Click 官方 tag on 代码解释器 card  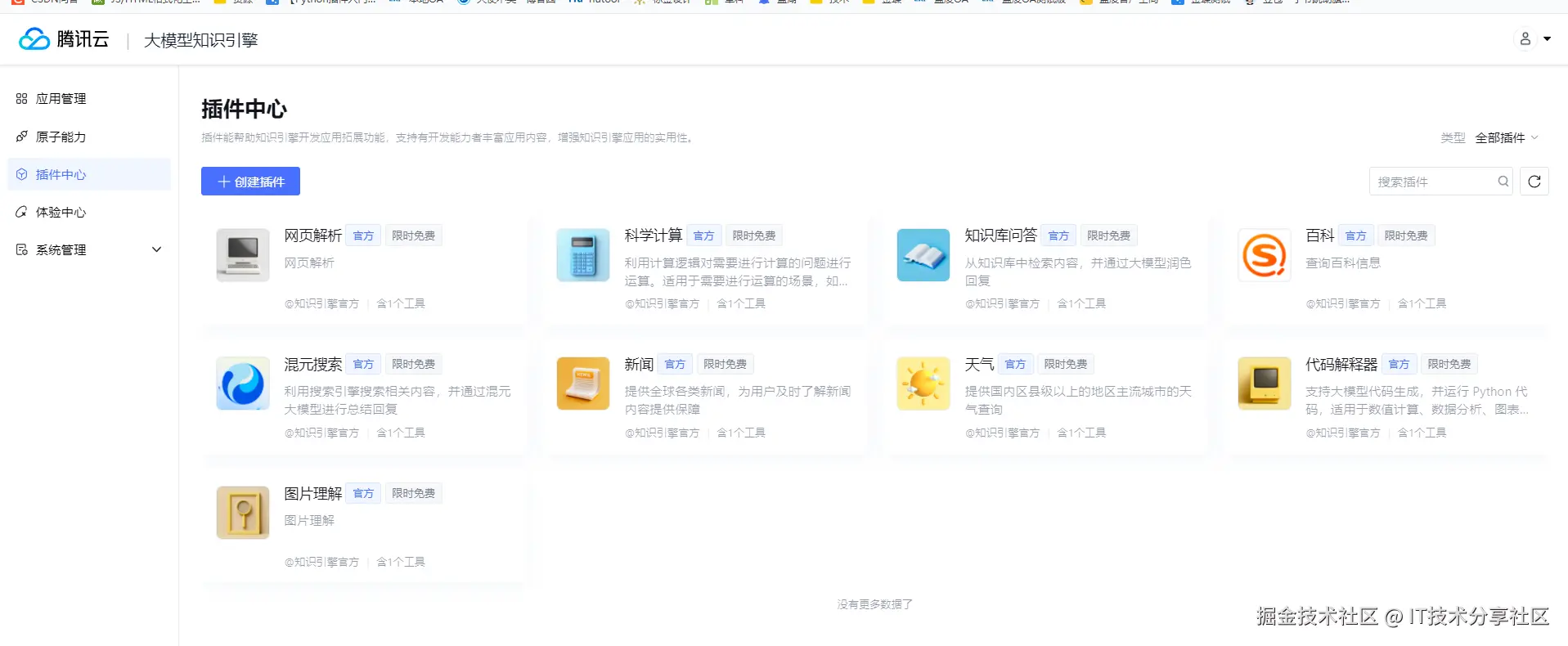pyautogui.click(x=1400, y=364)
